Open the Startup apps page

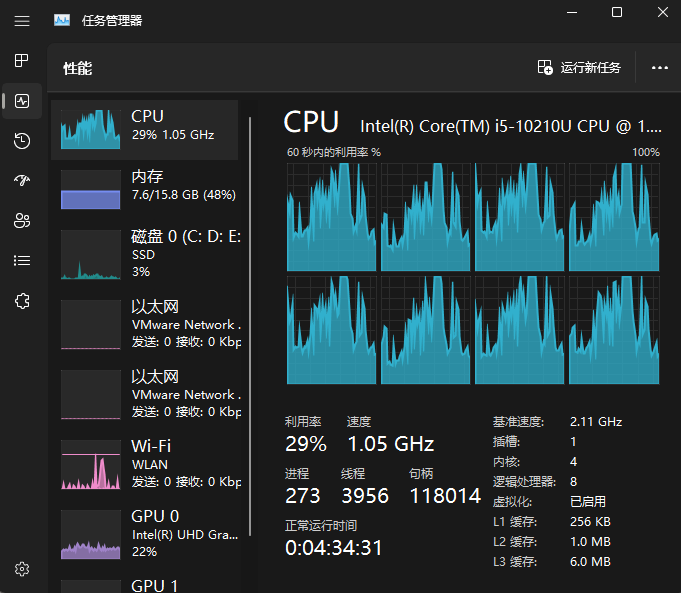pyautogui.click(x=22, y=180)
